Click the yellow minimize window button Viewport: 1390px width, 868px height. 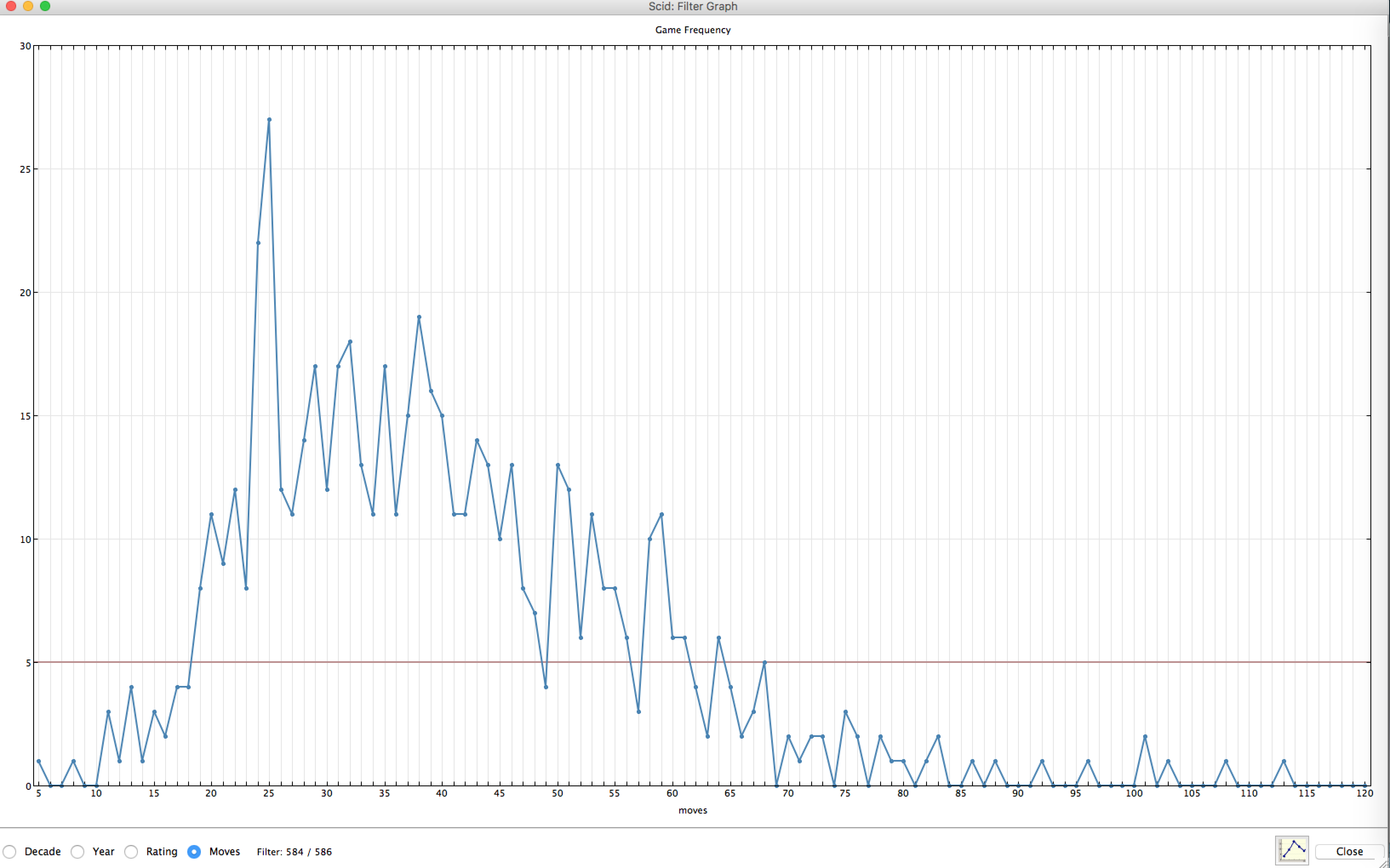tap(28, 6)
